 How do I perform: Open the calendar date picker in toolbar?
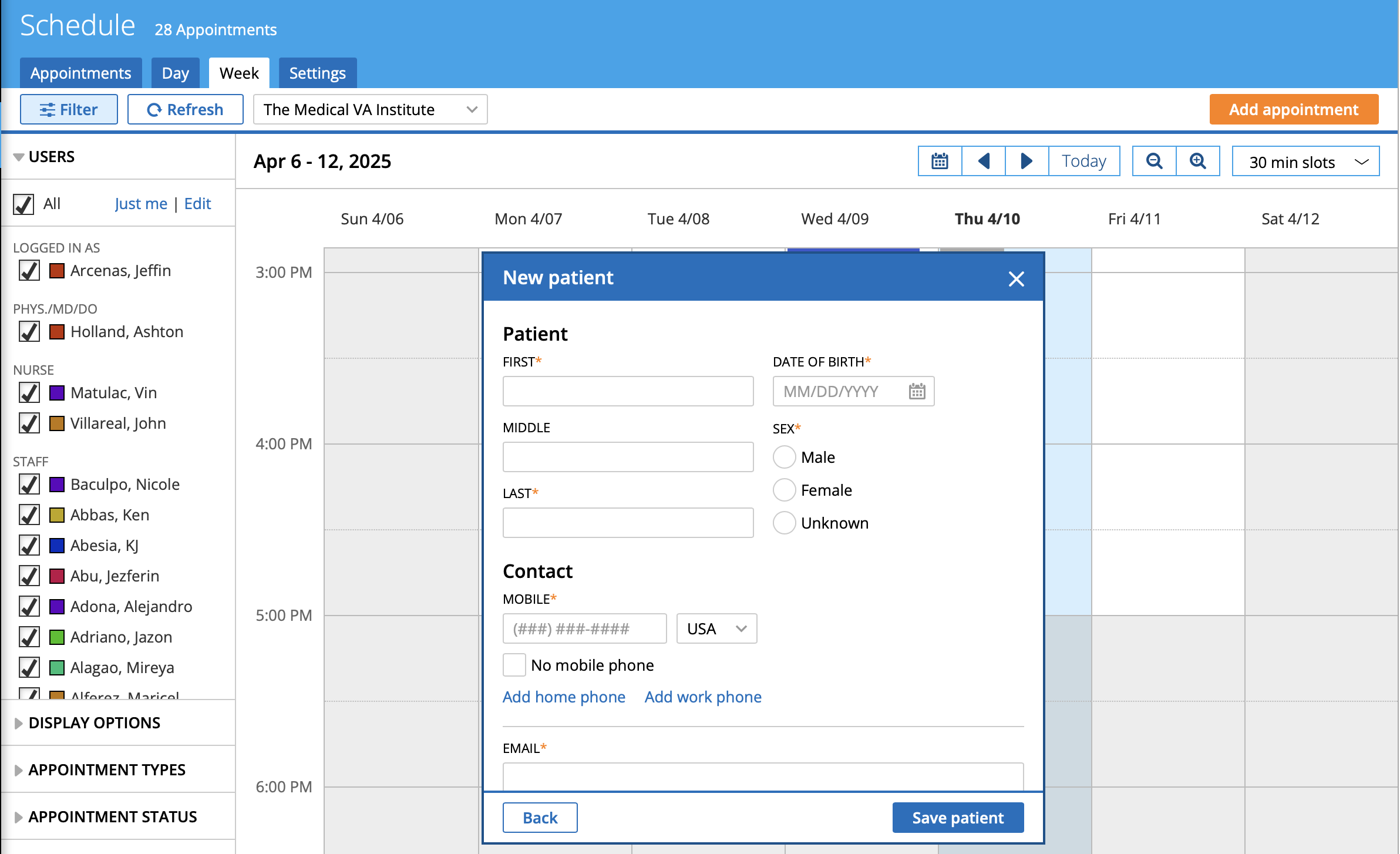pyautogui.click(x=940, y=161)
